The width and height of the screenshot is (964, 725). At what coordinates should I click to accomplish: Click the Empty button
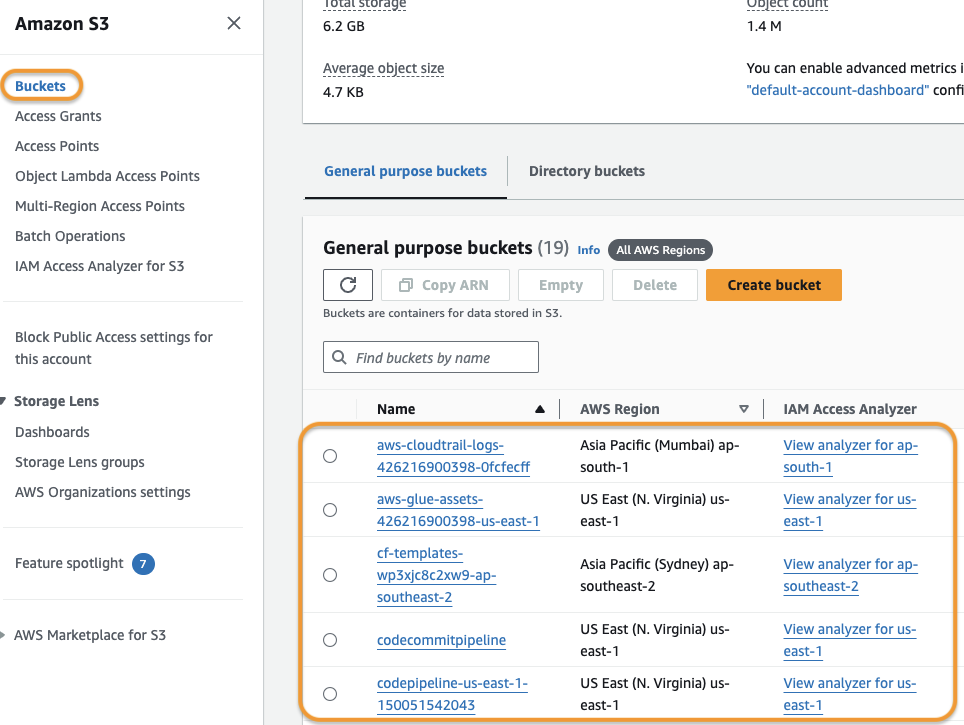click(x=561, y=285)
